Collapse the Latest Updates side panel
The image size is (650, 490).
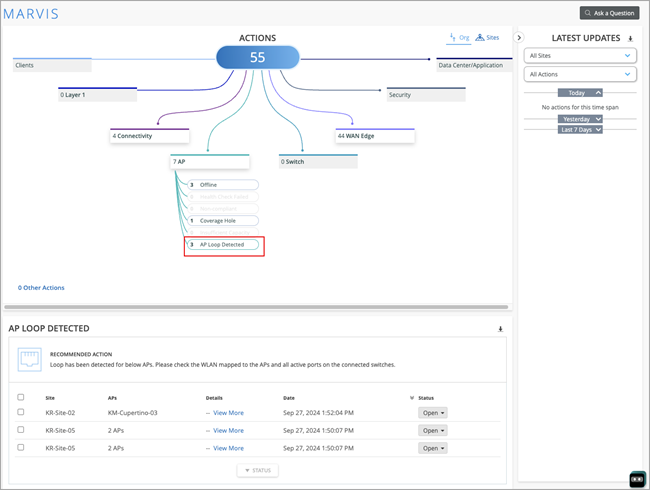(519, 37)
